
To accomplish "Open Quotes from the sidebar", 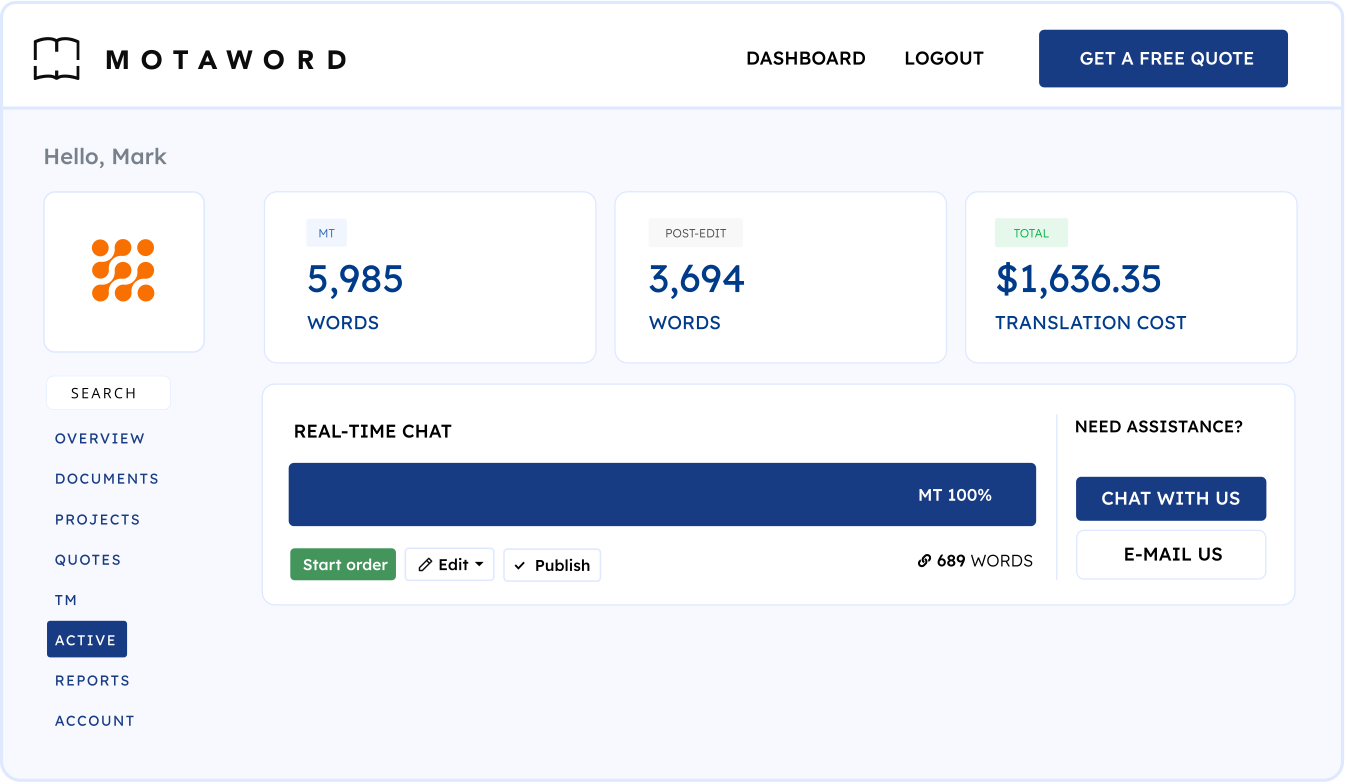I will [88, 559].
